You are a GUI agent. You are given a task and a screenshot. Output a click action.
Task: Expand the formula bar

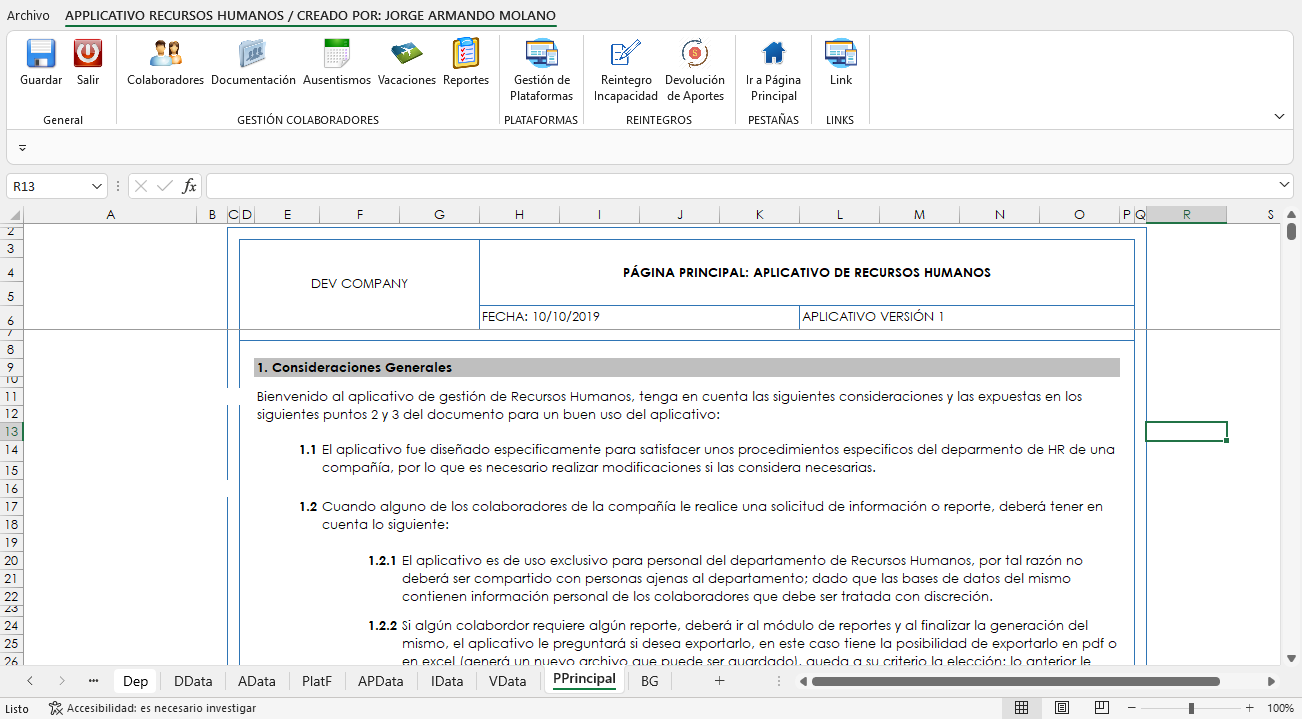pyautogui.click(x=1285, y=186)
